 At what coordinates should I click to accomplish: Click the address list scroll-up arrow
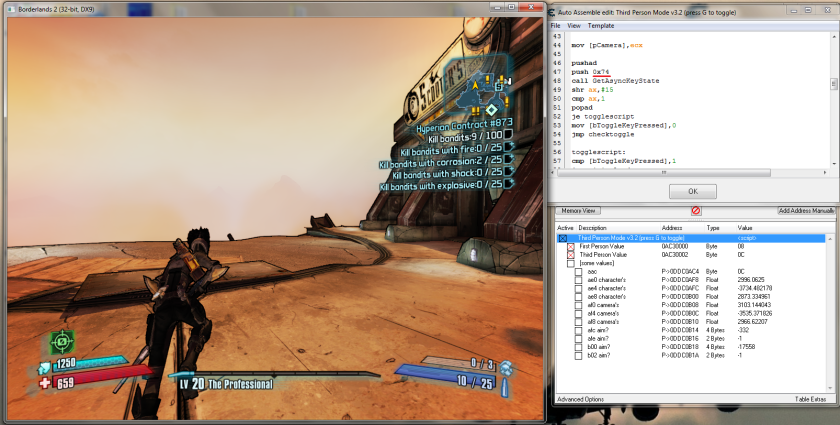[x=831, y=238]
